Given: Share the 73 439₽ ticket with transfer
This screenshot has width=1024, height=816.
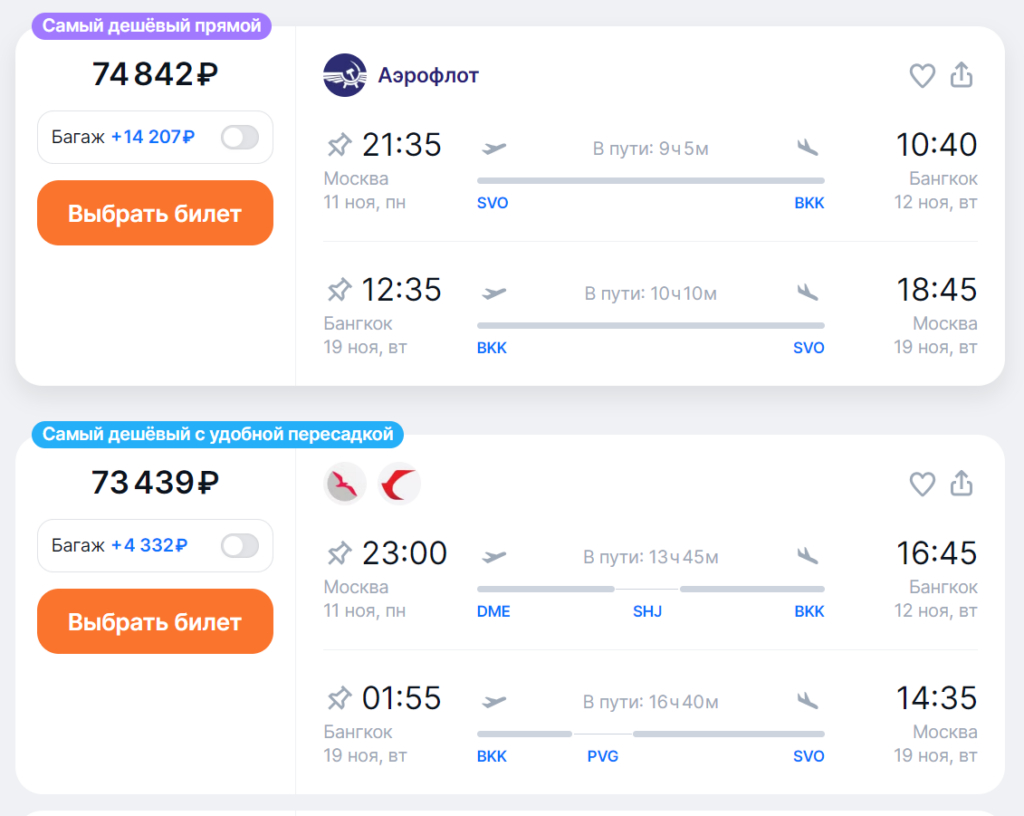Looking at the screenshot, I should click(961, 483).
